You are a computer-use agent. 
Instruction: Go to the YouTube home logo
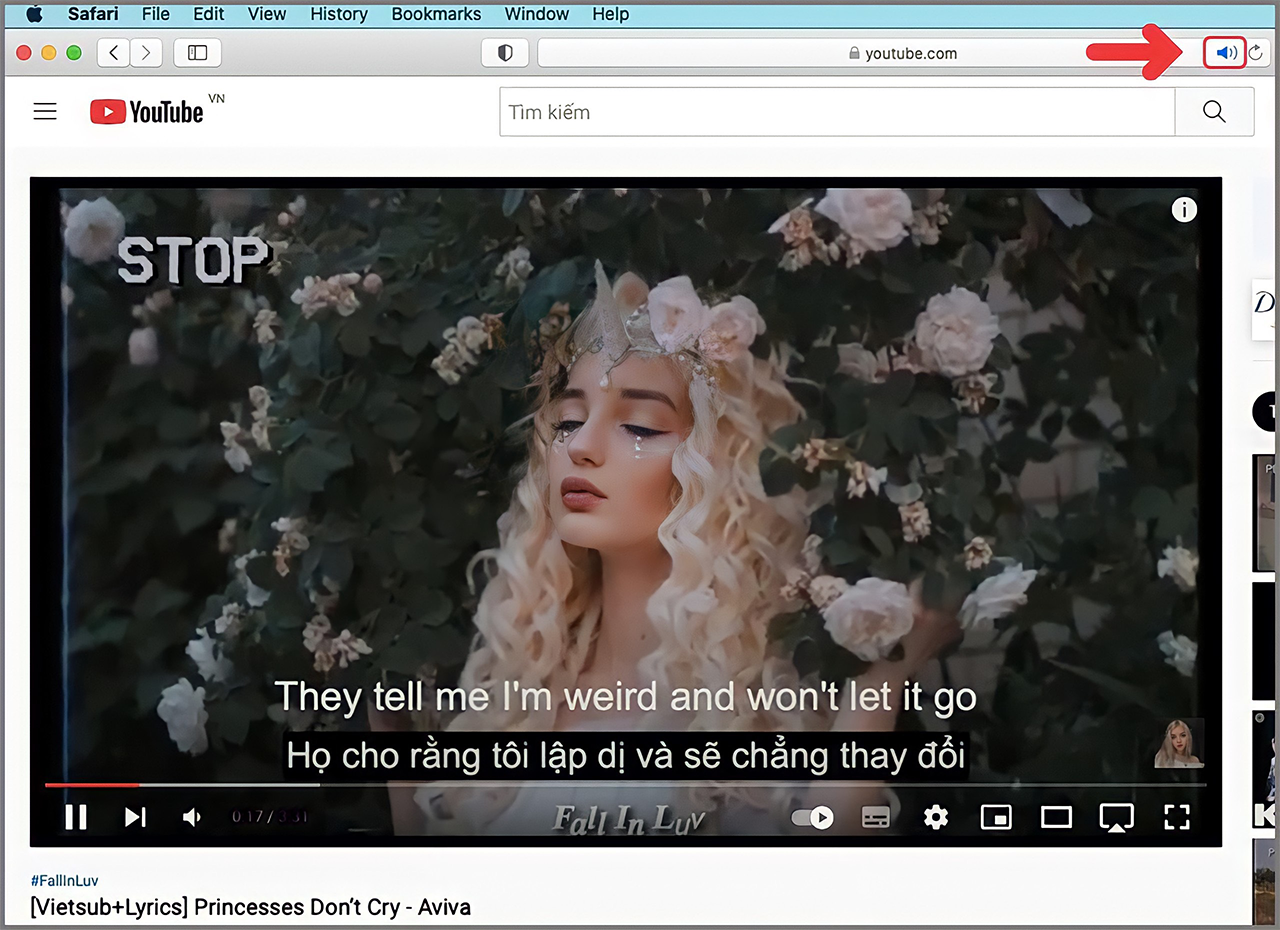point(147,112)
